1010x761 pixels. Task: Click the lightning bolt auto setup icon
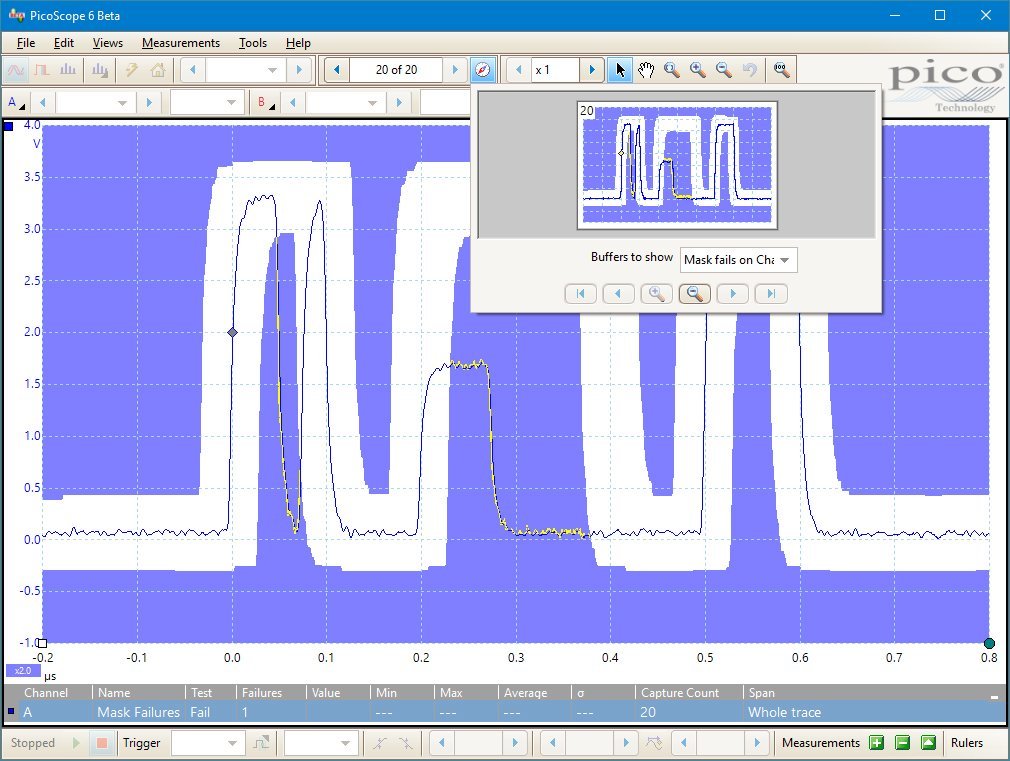132,70
